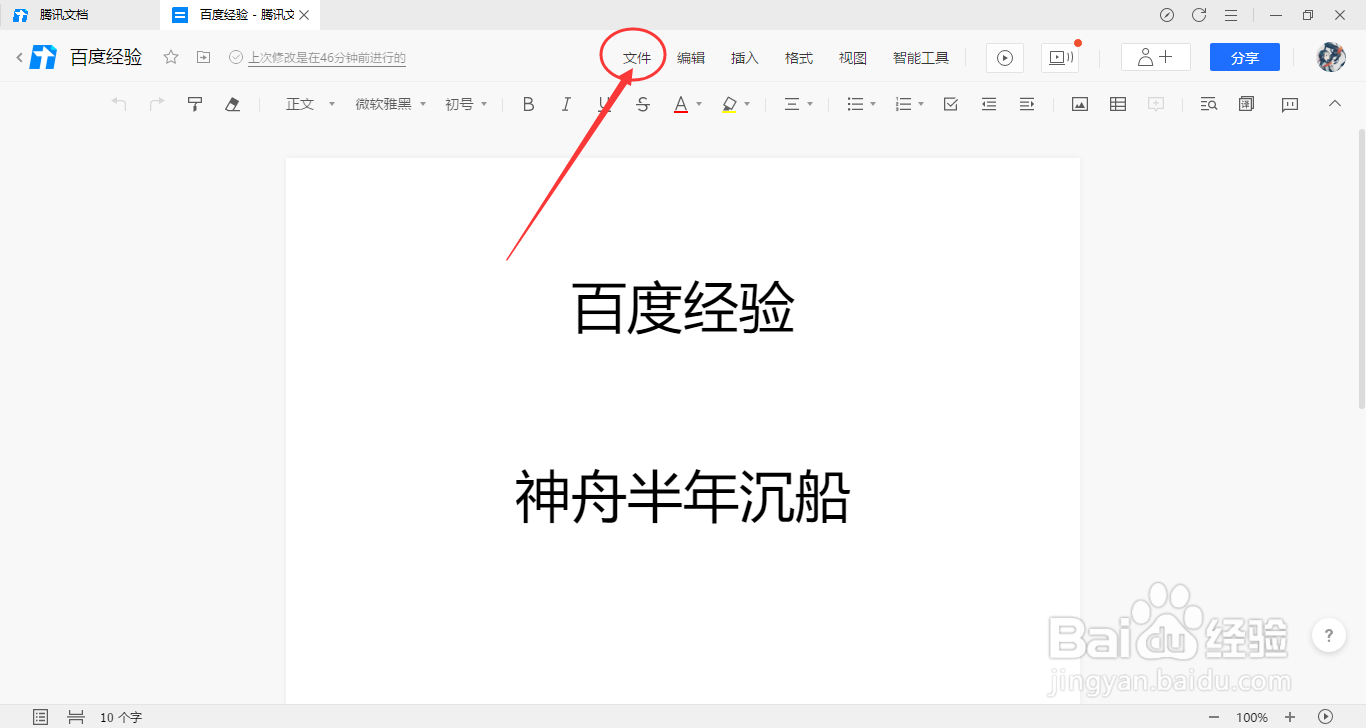The image size is (1366, 728).
Task: Toggle page break view icon
Action: pyautogui.click(x=75, y=717)
